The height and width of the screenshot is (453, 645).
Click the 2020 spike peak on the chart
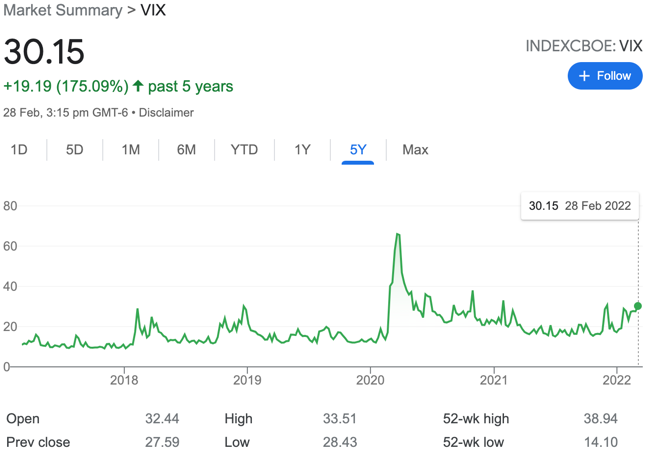pos(397,234)
